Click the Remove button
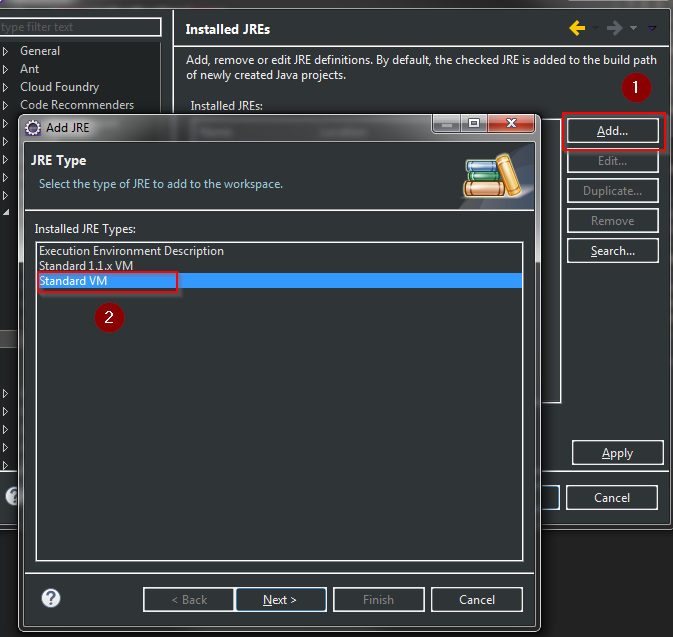Screen dimensions: 673x637 click(612, 221)
